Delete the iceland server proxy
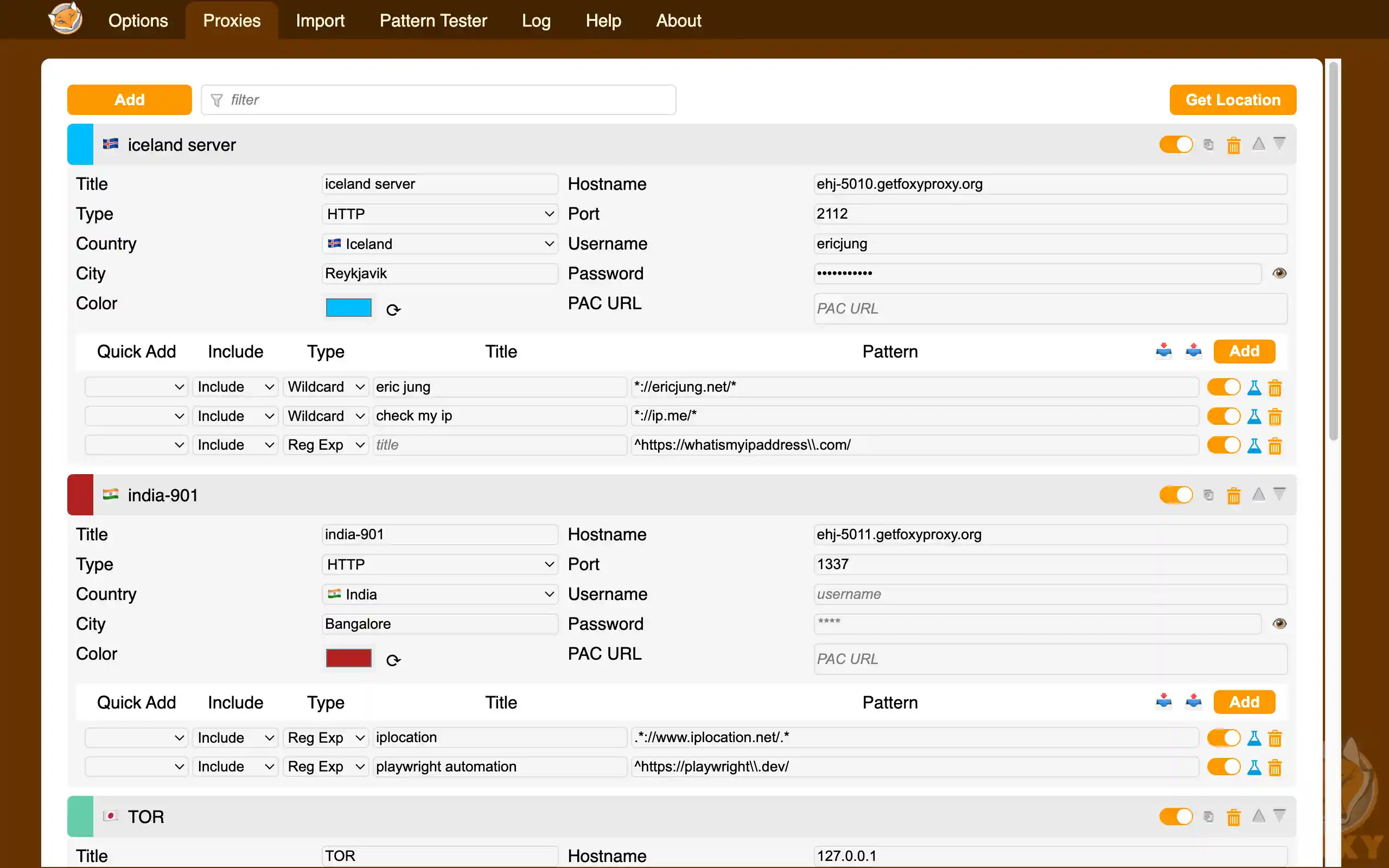Viewport: 1389px width, 868px height. (x=1233, y=145)
